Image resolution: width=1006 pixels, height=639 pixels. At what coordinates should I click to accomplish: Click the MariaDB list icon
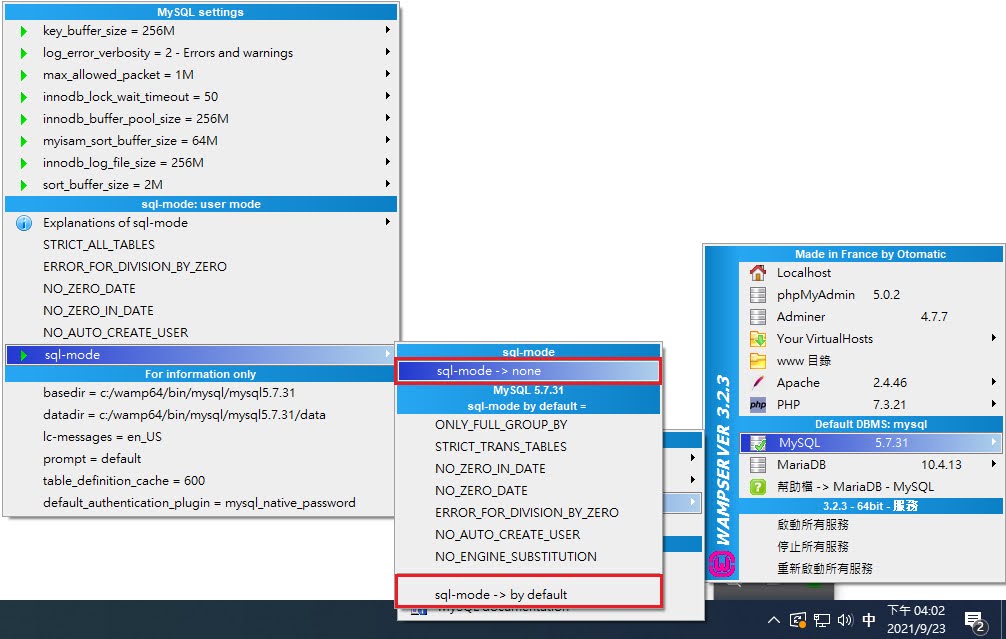click(x=758, y=464)
